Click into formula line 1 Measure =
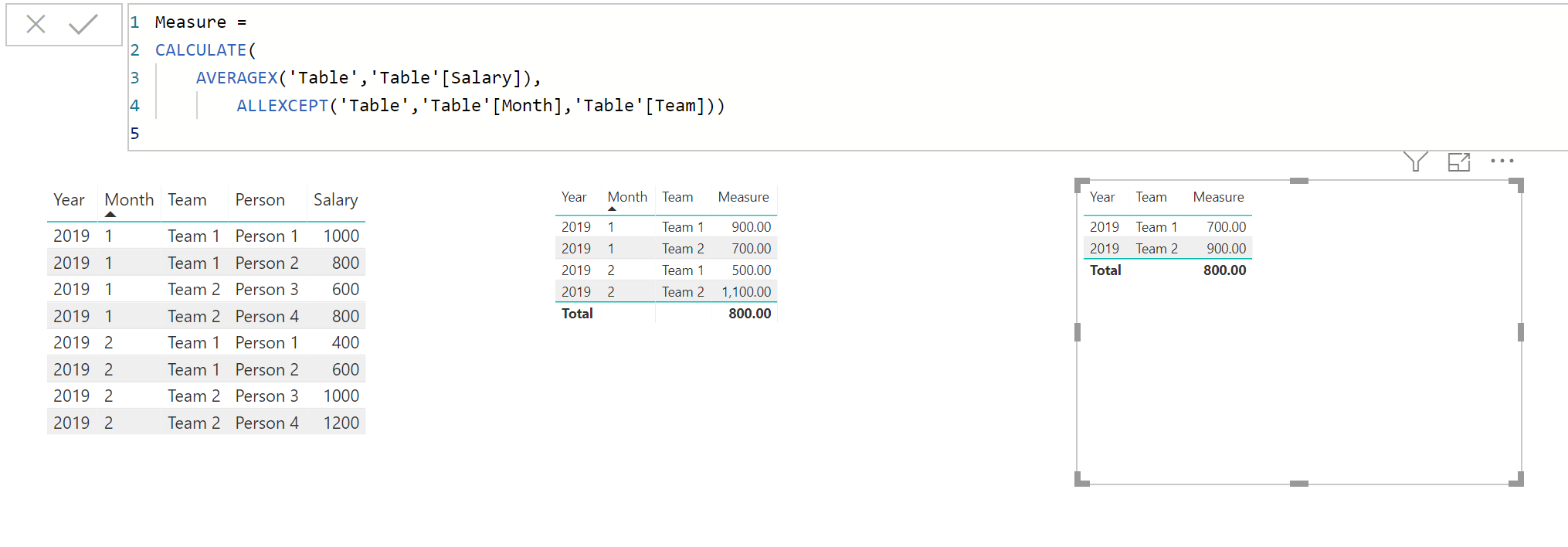This screenshot has height=547, width=1568. 200,22
